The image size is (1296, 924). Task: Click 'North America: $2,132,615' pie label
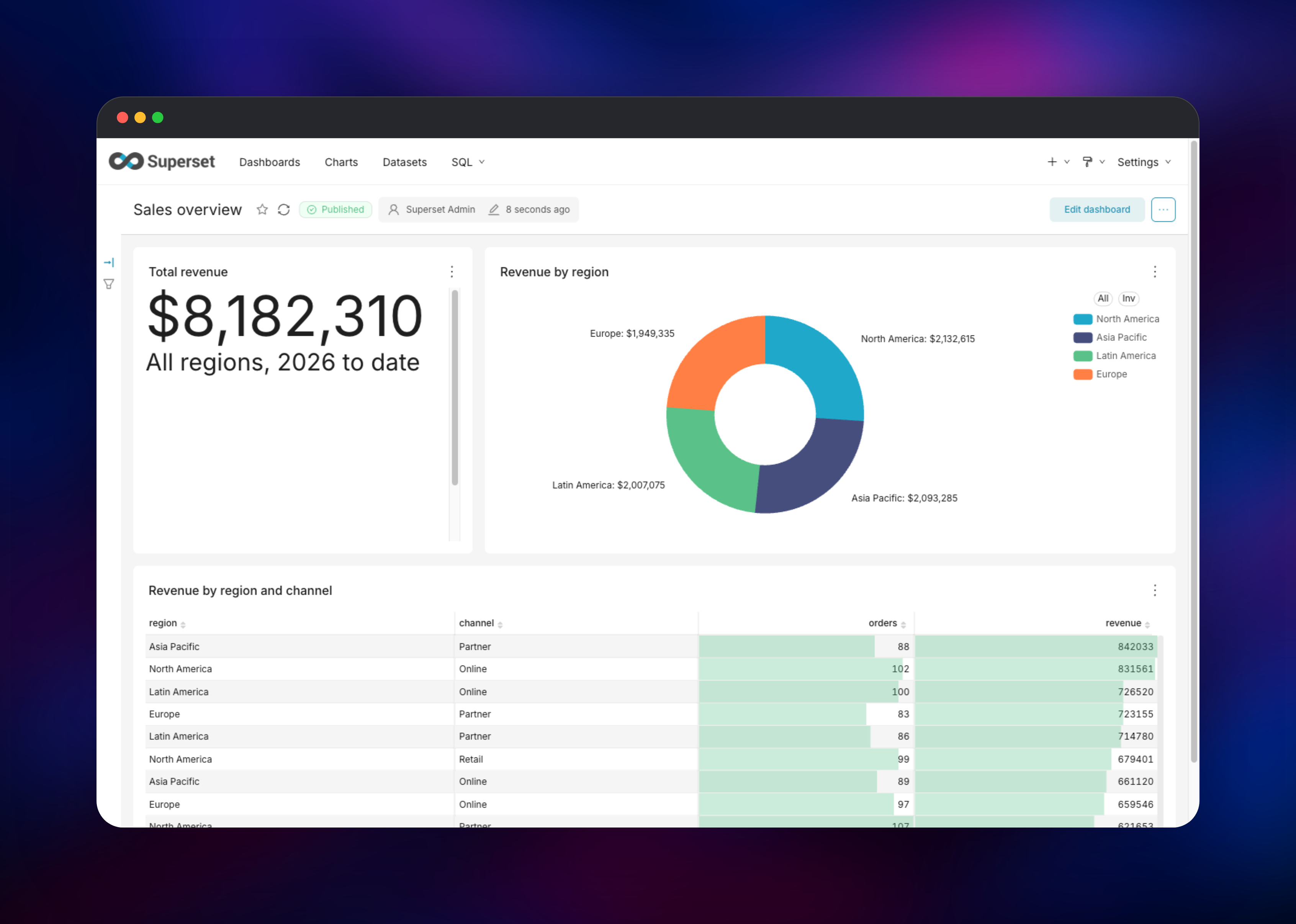[918, 339]
